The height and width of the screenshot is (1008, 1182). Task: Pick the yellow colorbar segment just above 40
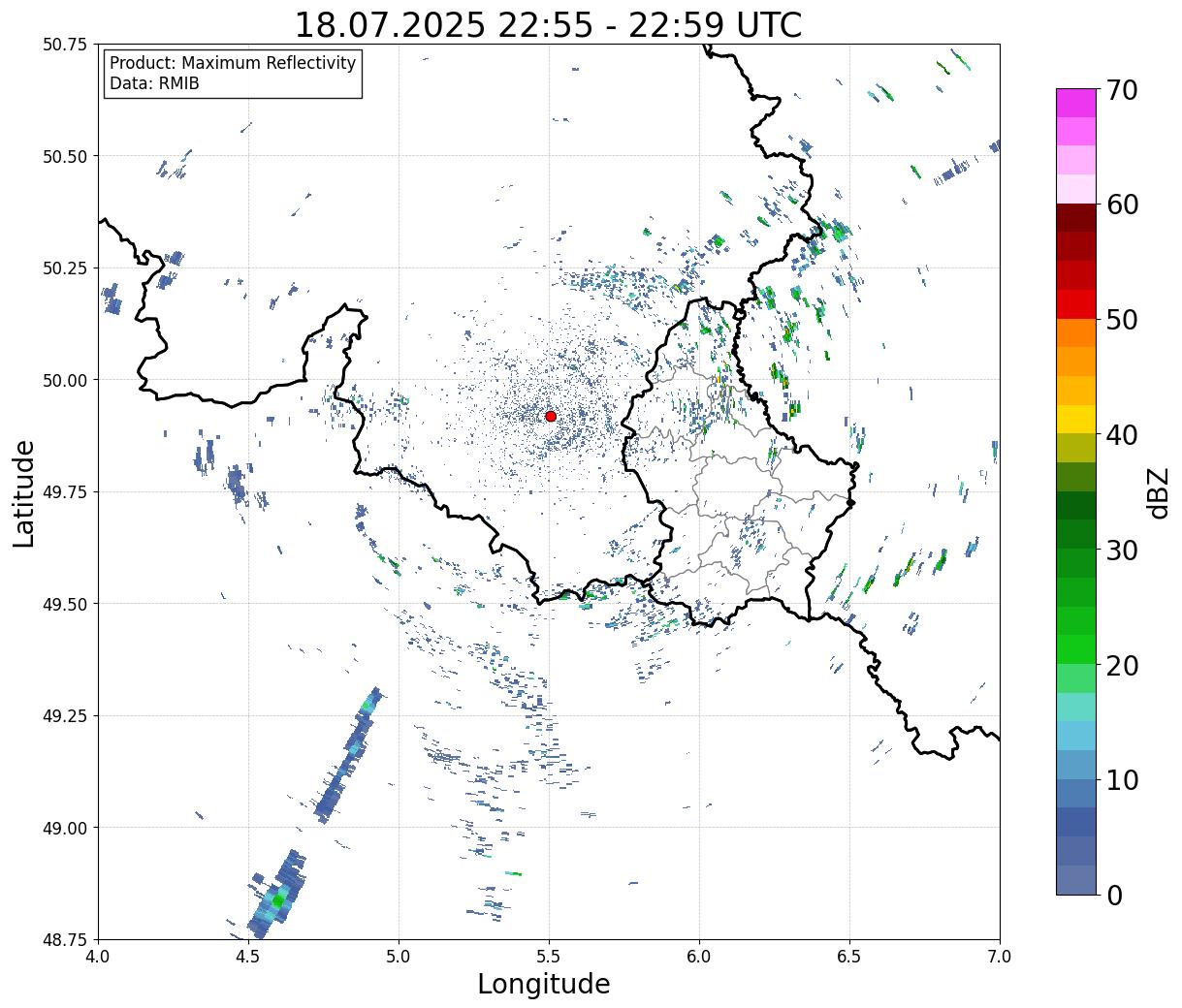pos(1076,419)
